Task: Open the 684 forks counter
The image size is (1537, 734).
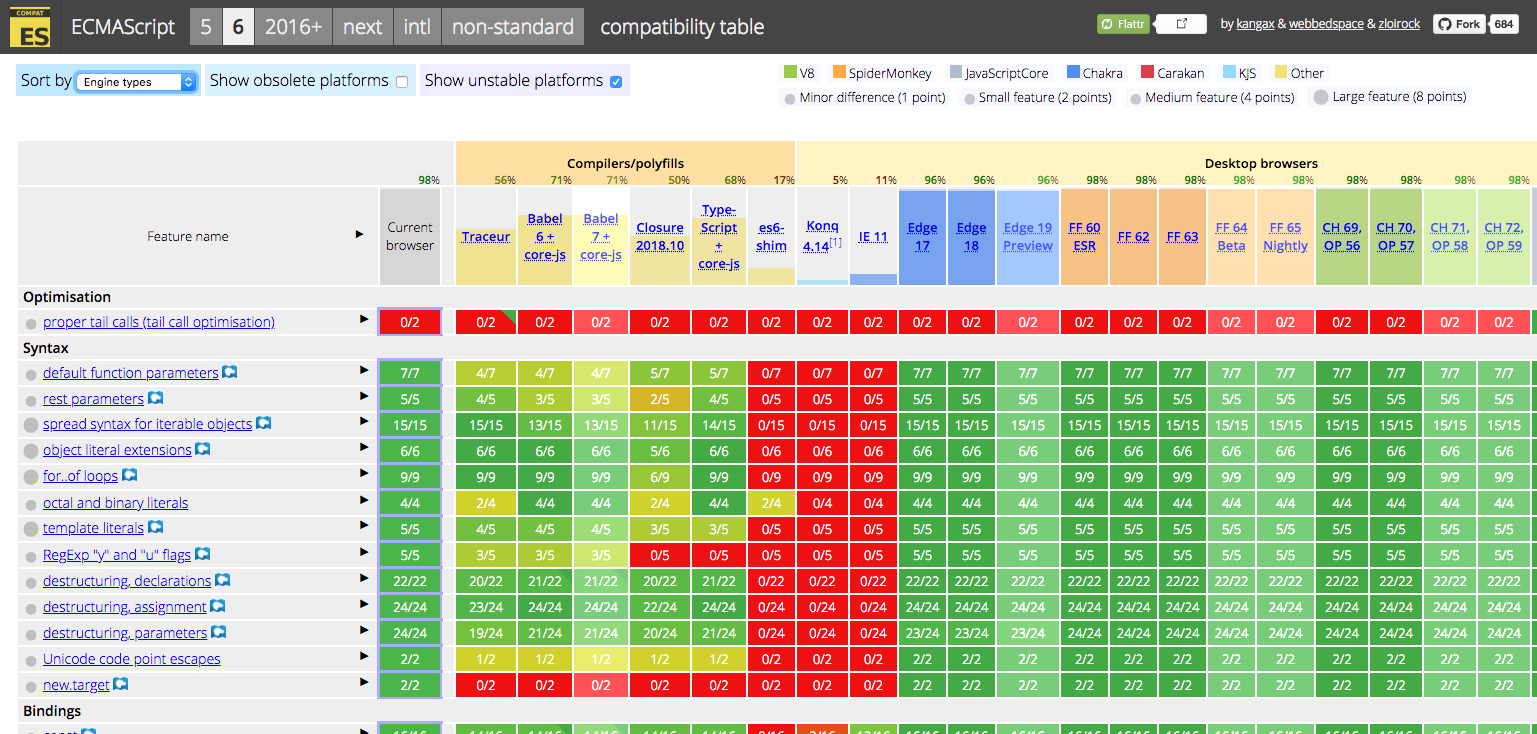Action: pos(1504,24)
